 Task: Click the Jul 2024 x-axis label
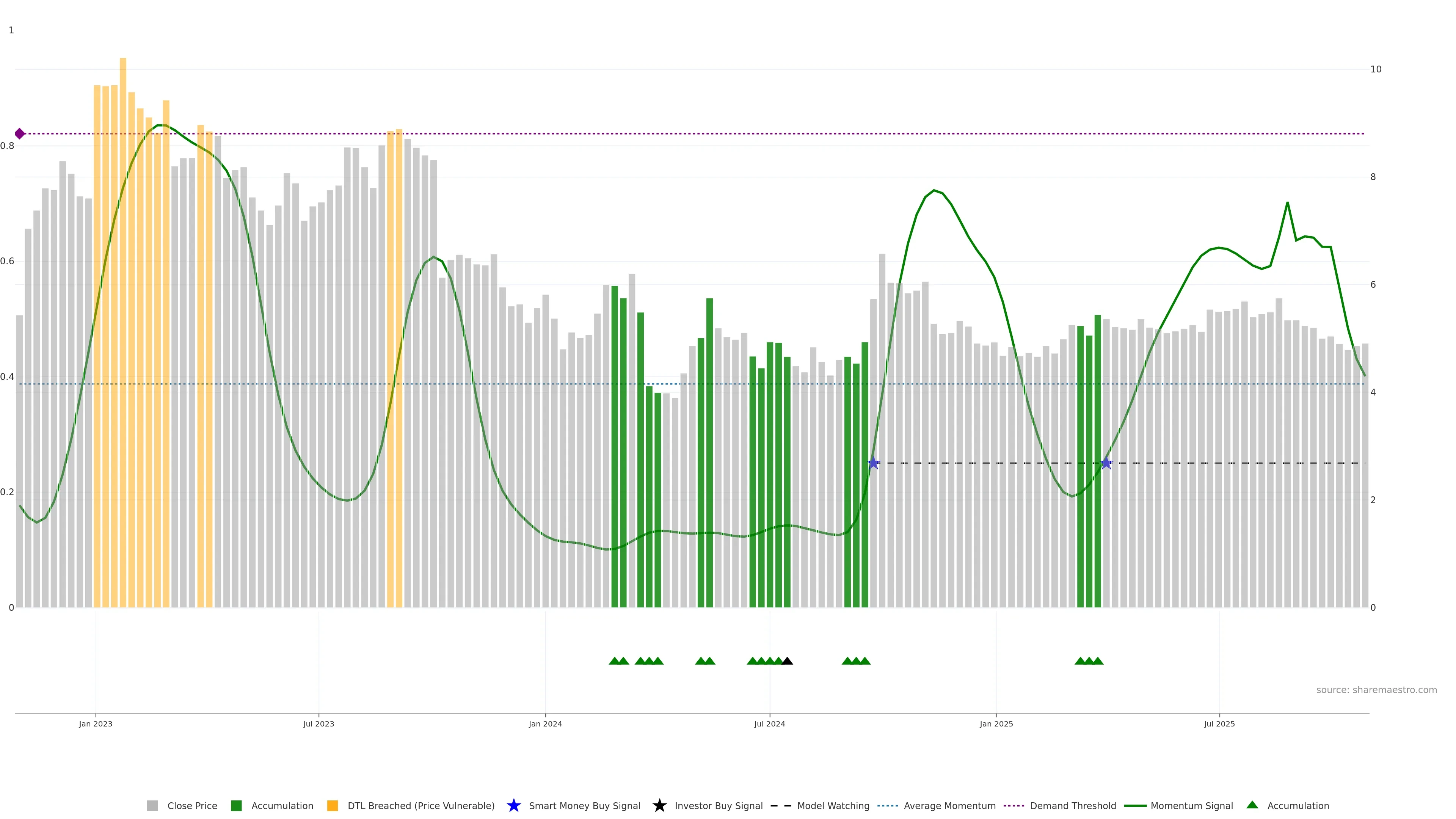click(769, 723)
